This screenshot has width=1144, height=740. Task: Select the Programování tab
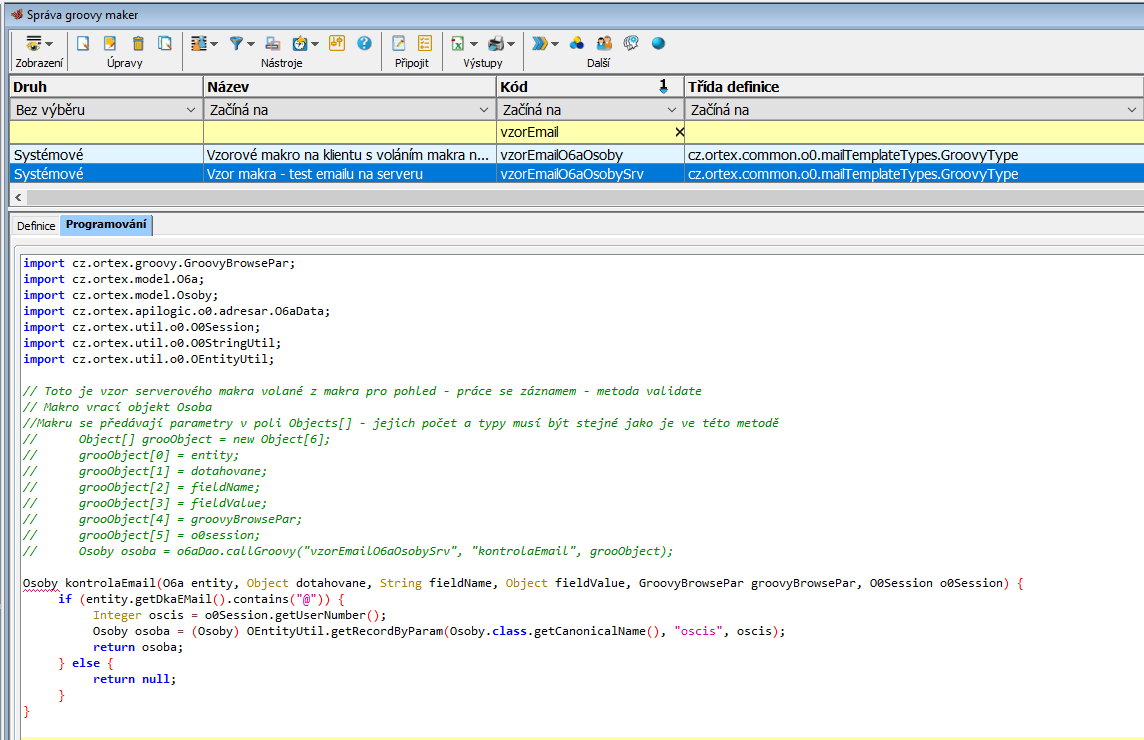(x=106, y=225)
